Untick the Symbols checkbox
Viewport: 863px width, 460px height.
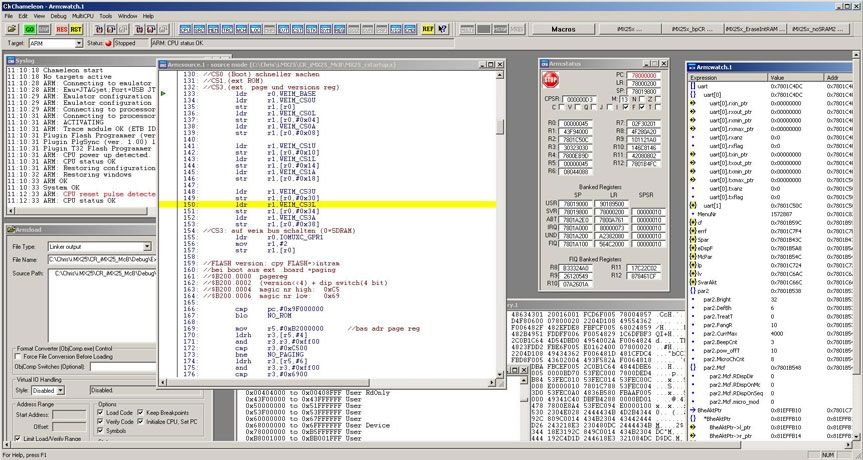point(101,430)
